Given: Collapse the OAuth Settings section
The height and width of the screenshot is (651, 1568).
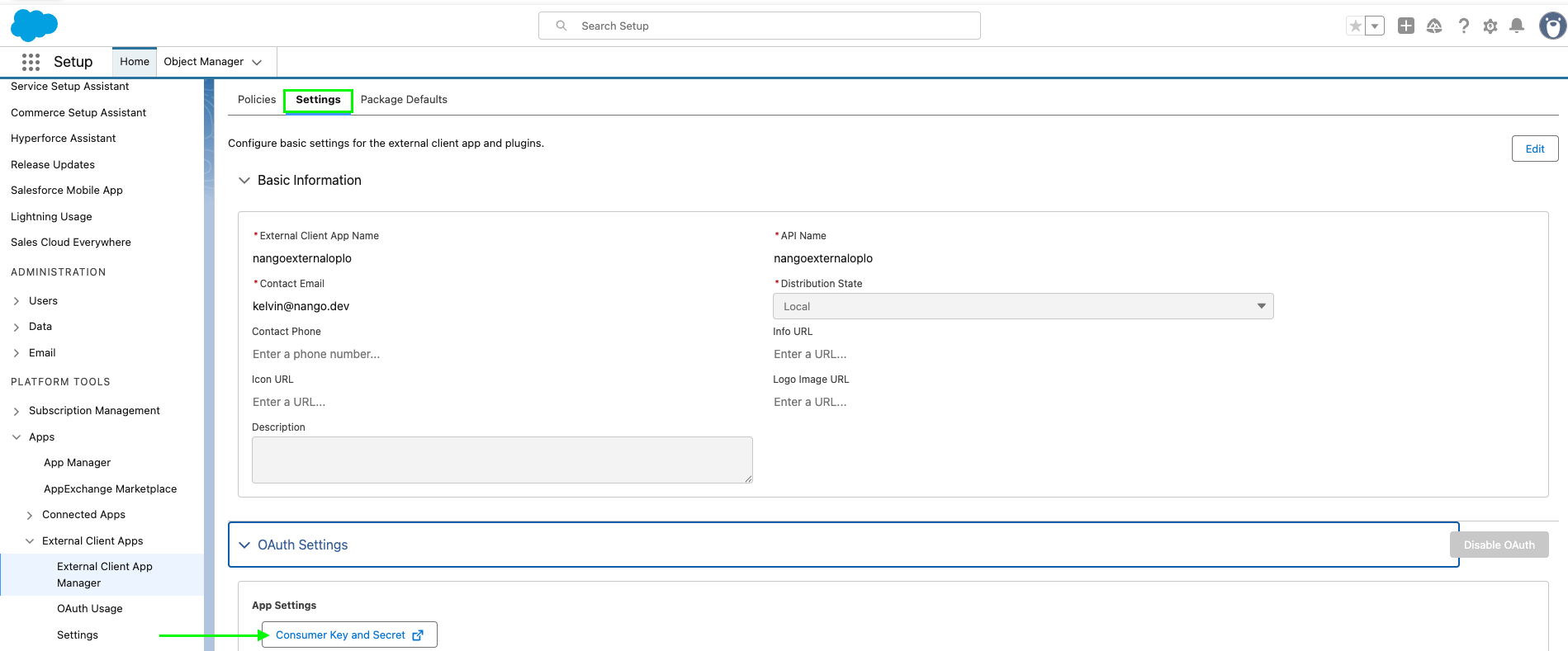Looking at the screenshot, I should click(x=244, y=545).
